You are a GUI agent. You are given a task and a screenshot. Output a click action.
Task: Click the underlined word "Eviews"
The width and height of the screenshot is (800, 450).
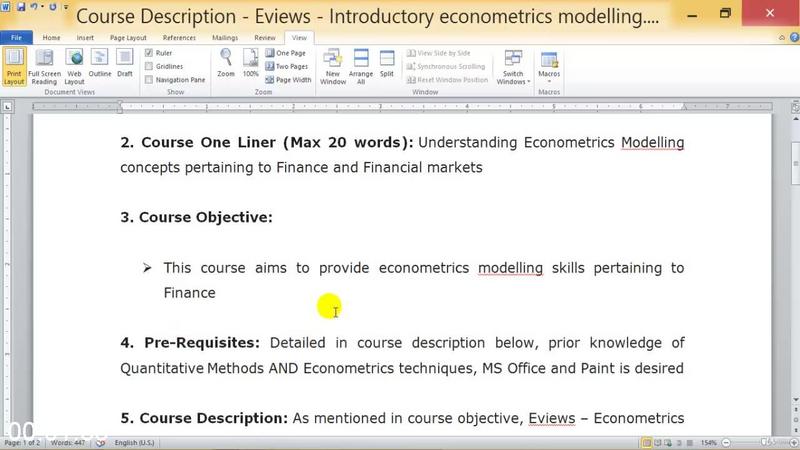(x=552, y=418)
